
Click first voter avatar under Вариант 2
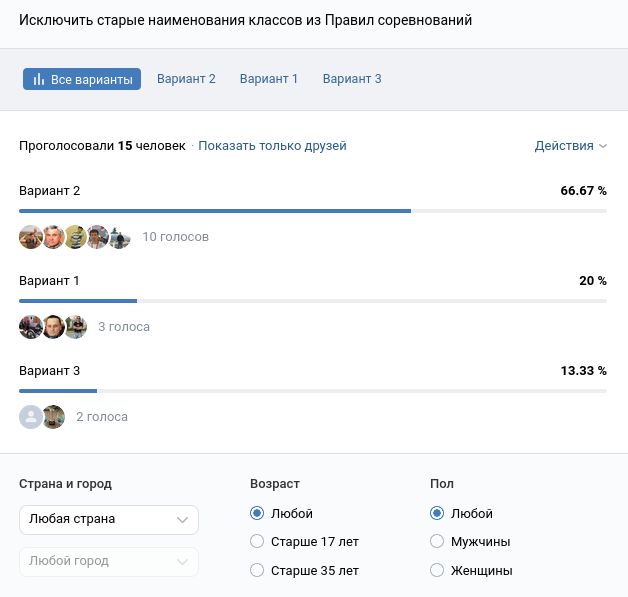click(31, 237)
